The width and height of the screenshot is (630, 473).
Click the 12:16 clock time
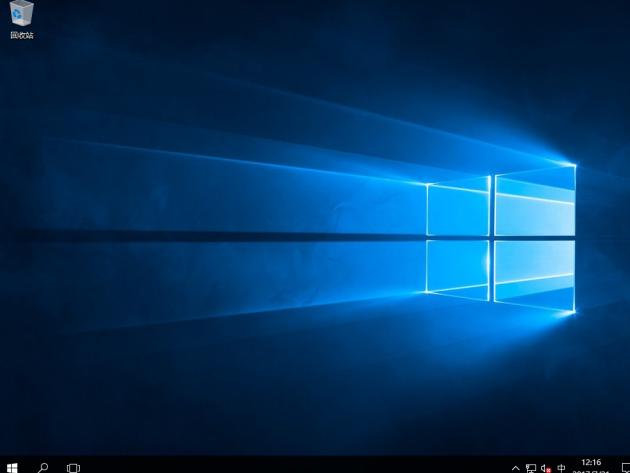point(591,462)
